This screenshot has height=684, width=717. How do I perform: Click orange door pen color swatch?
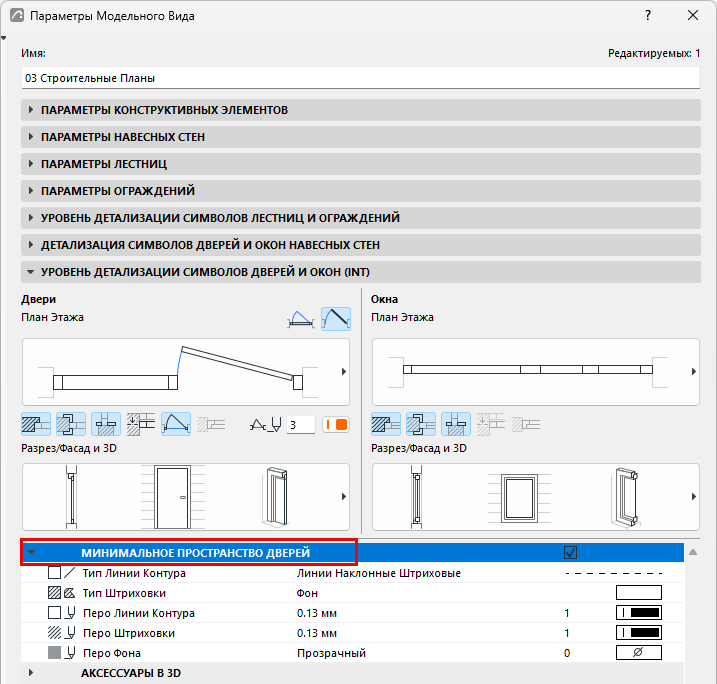336,425
